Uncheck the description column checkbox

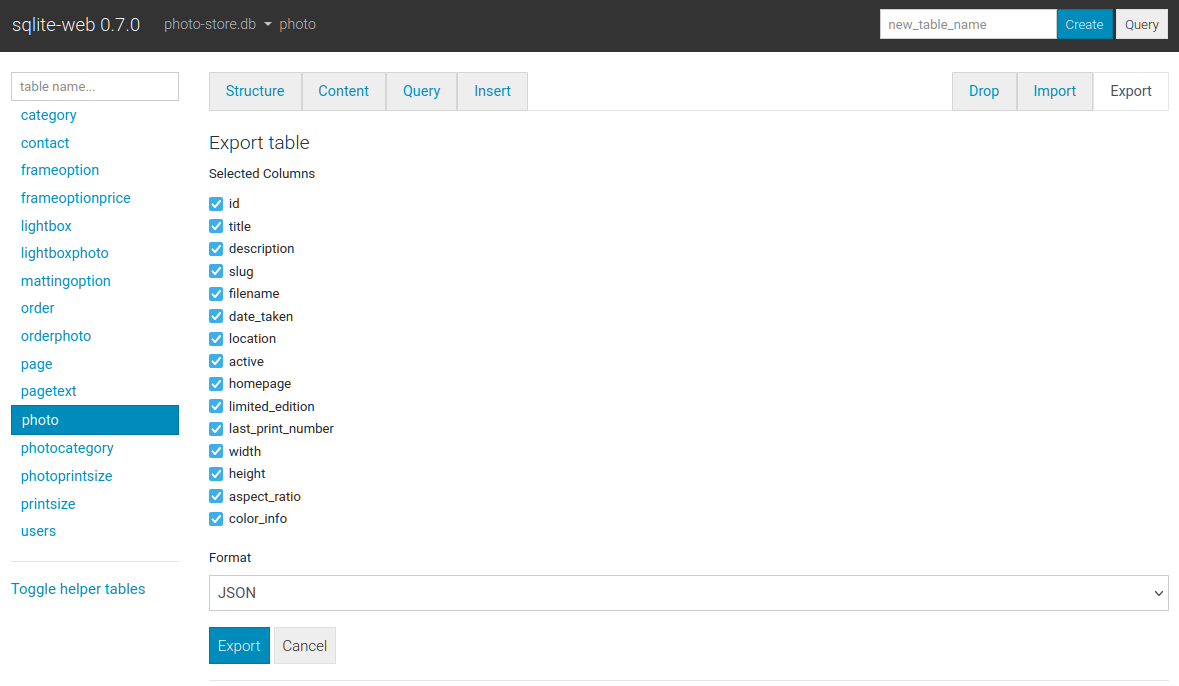[x=216, y=249]
